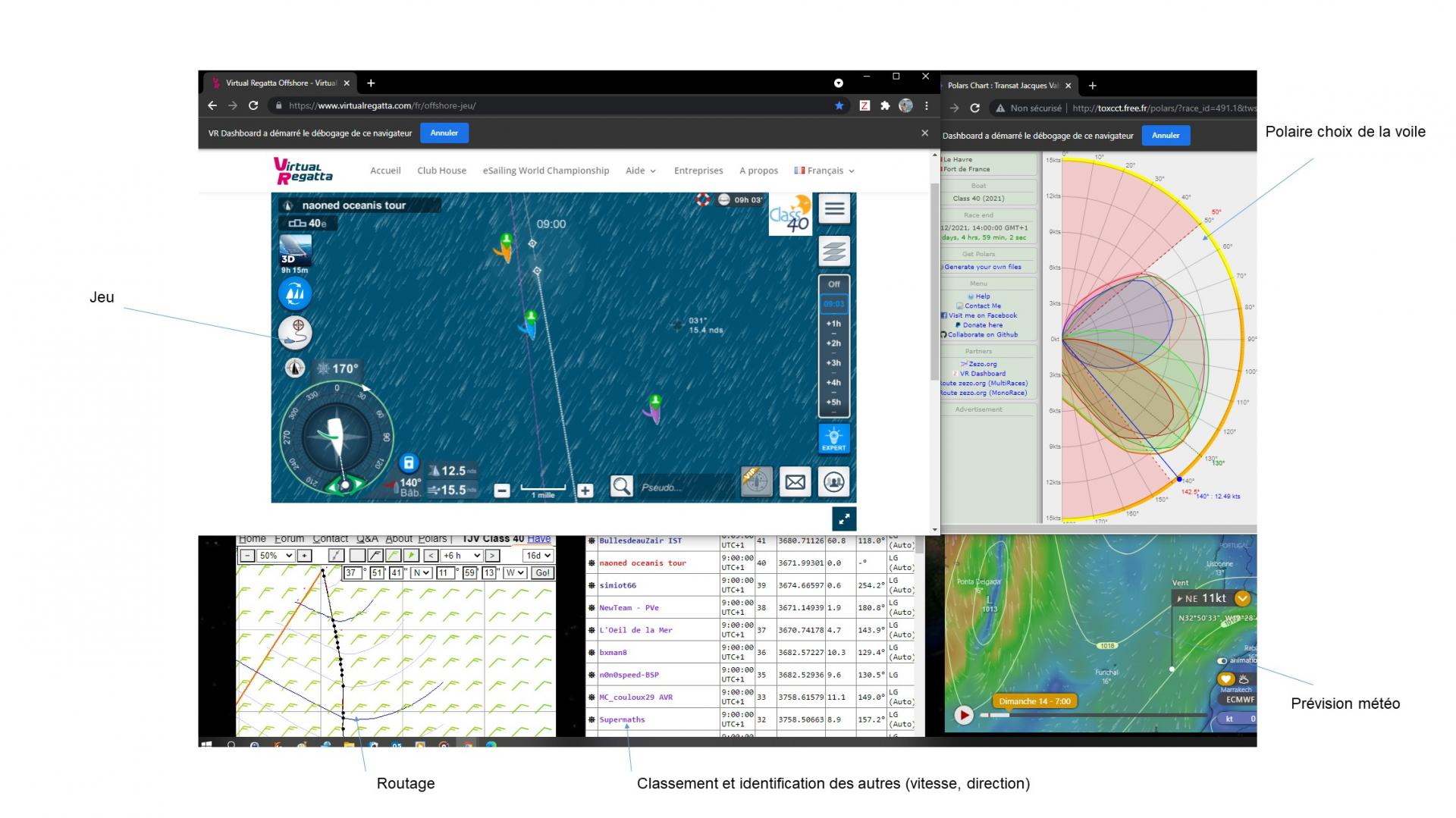Image resolution: width=1456 pixels, height=818 pixels.
Task: Select +3h forecast step
Action: [x=833, y=363]
